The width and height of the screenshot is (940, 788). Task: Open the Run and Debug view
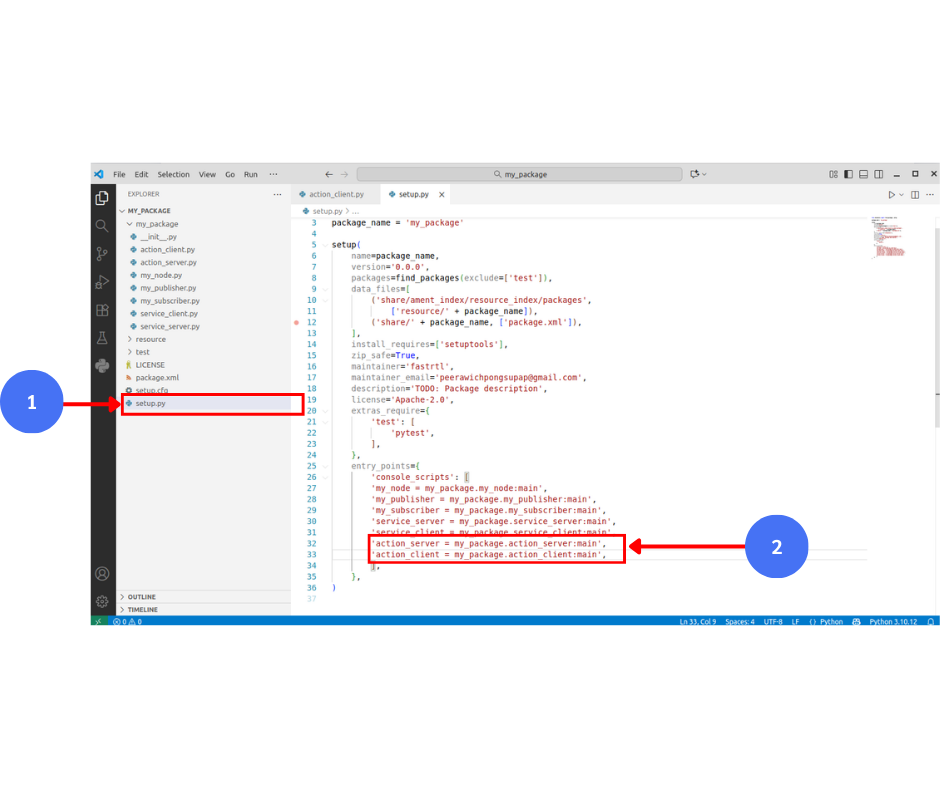coord(102,282)
